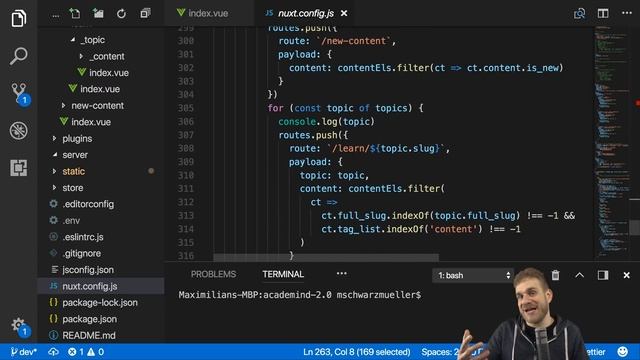640x360 pixels.
Task: Expand the _content folder
Action: pyautogui.click(x=106, y=56)
